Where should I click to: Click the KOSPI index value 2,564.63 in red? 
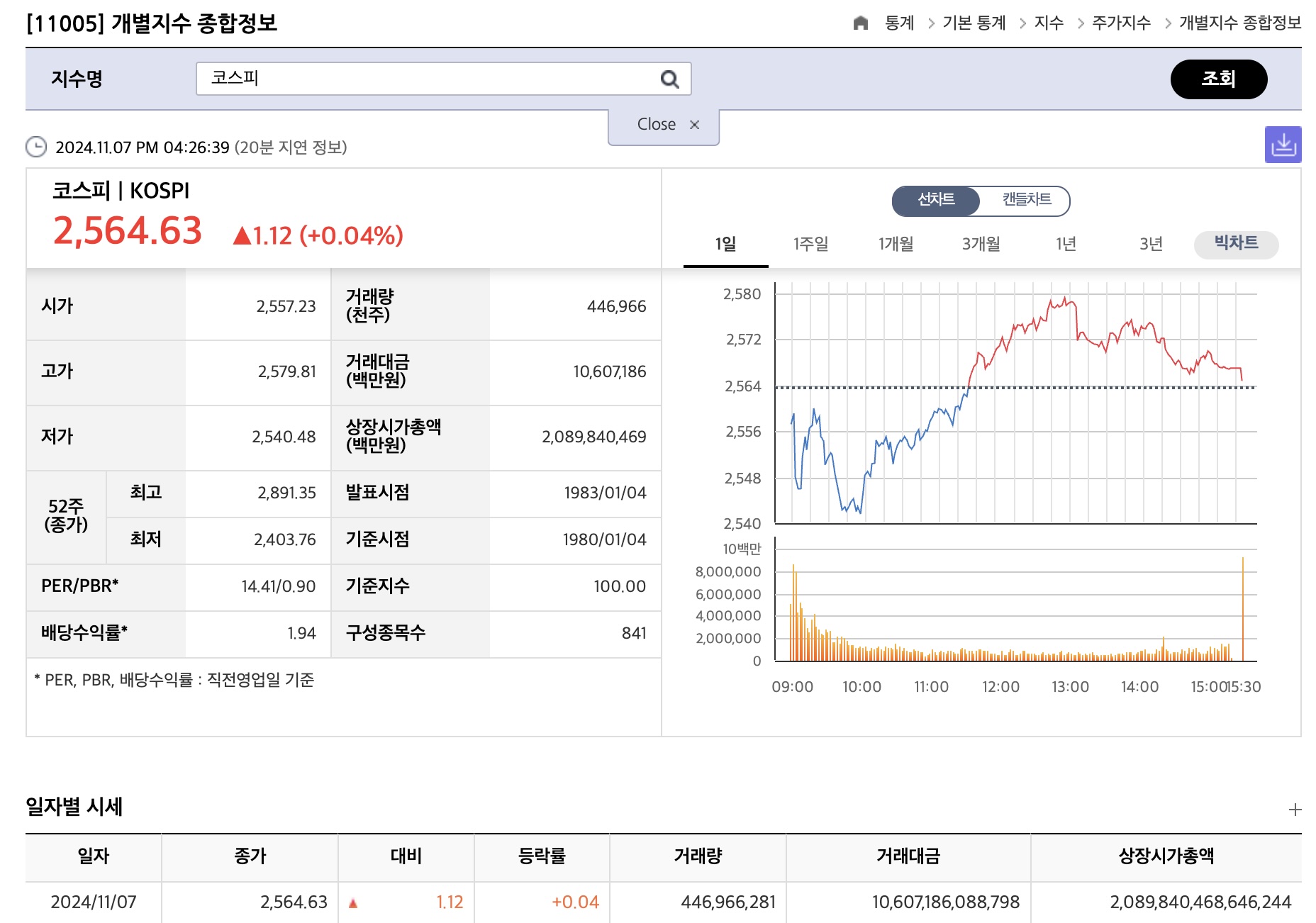[x=128, y=231]
